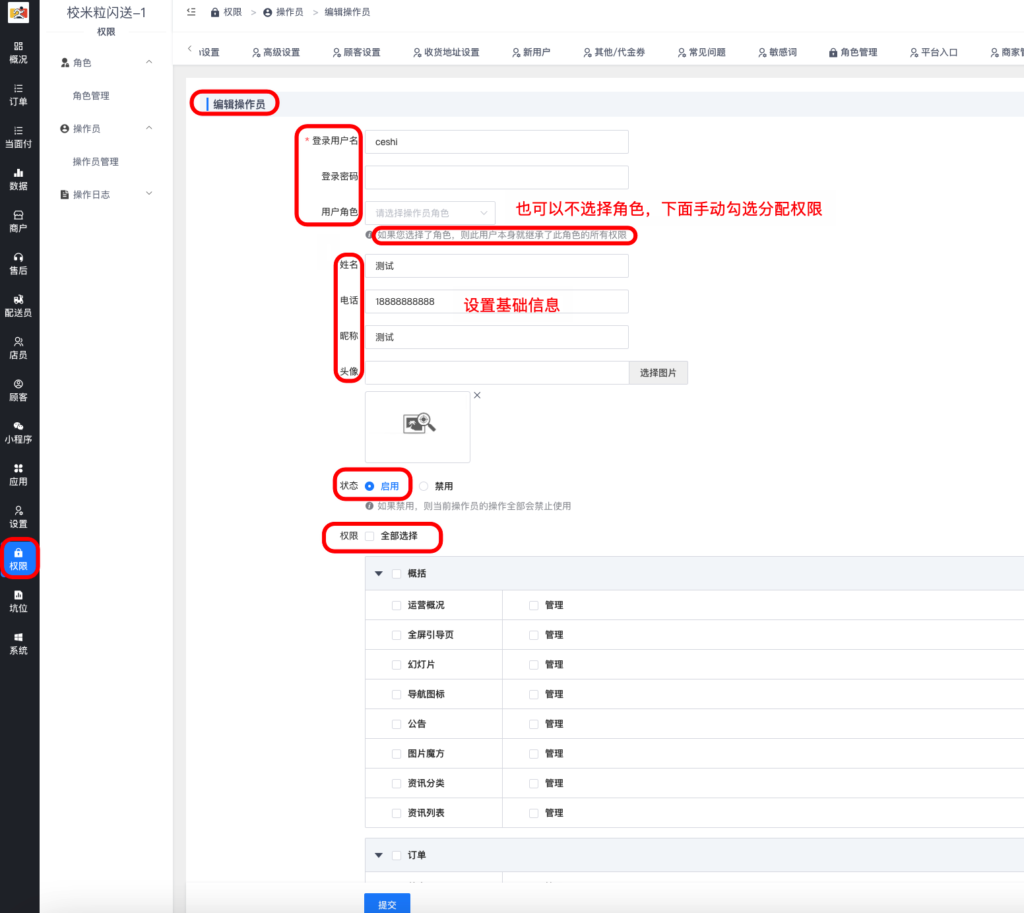Collapse the 概括 permission group

point(380,573)
